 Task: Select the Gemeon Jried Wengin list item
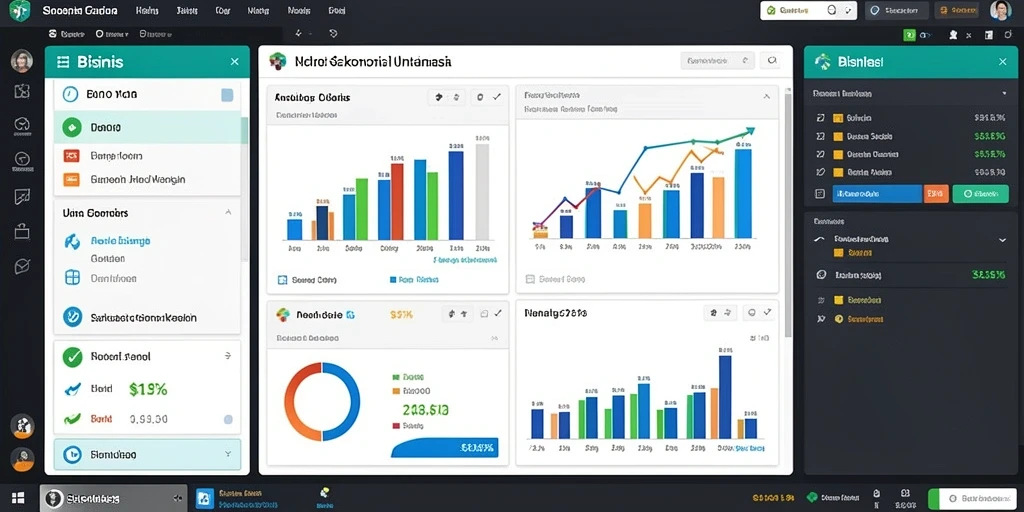tap(137, 179)
